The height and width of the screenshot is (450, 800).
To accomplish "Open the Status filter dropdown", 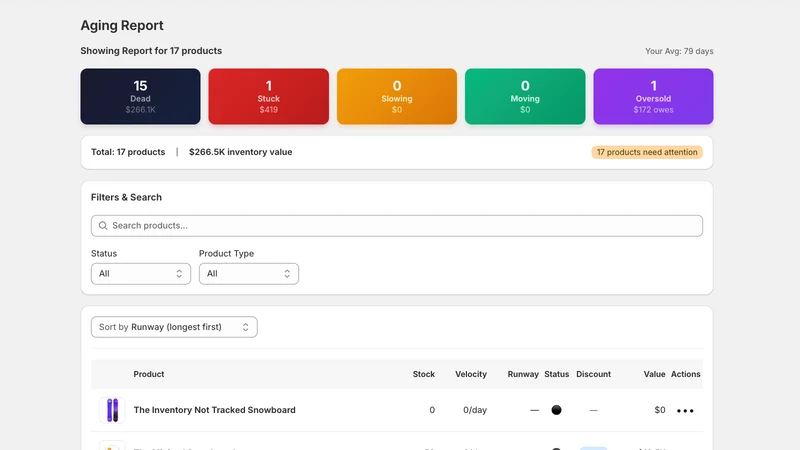I will [141, 274].
